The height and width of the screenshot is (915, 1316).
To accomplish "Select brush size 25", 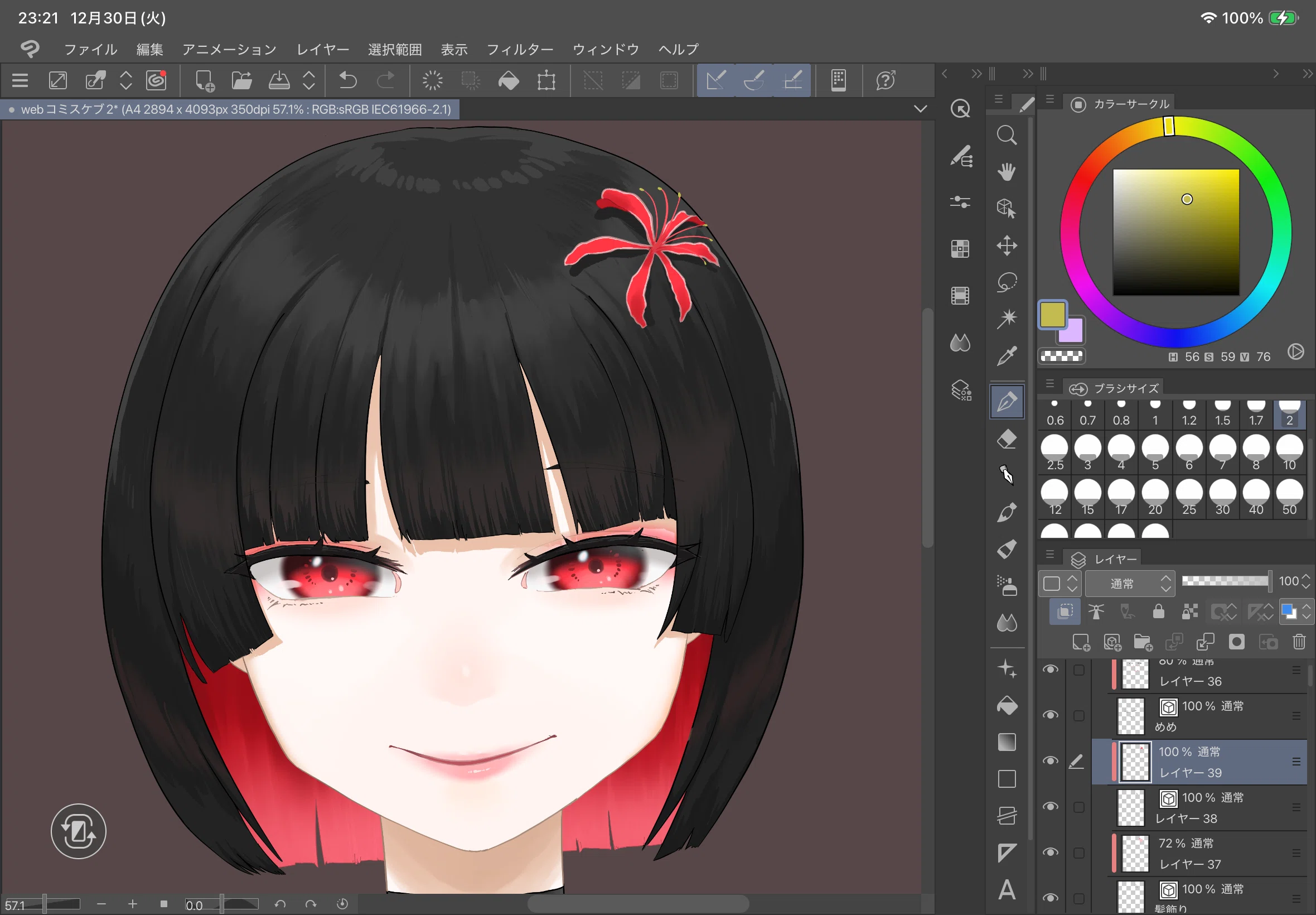I will click(x=1189, y=498).
